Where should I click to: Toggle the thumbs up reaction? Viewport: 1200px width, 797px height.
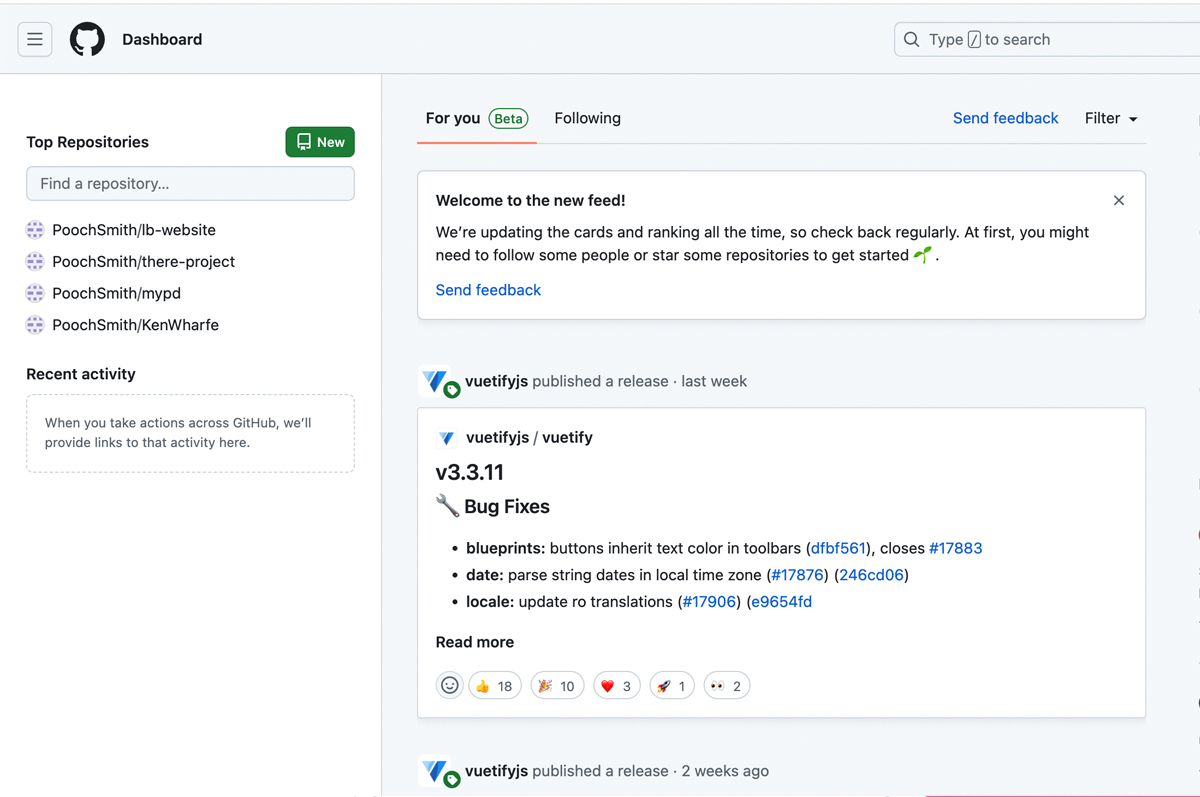coord(494,685)
